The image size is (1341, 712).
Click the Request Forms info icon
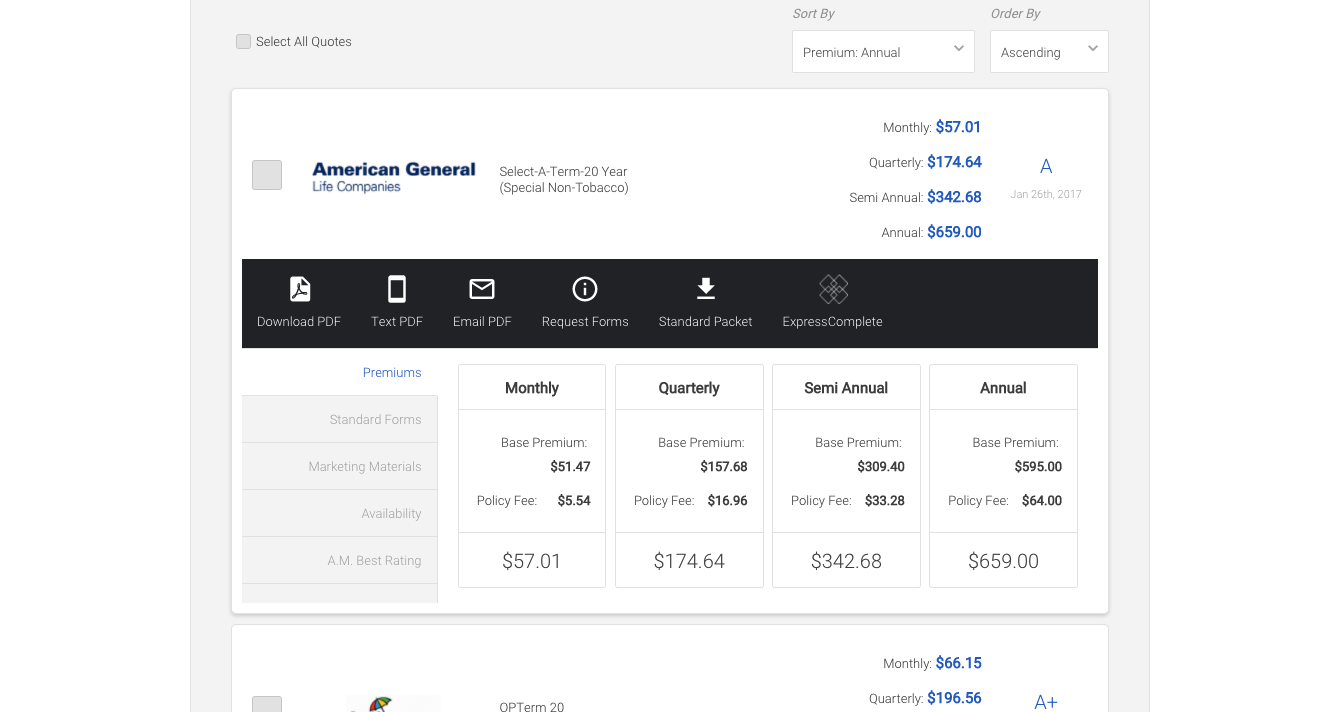pos(585,289)
